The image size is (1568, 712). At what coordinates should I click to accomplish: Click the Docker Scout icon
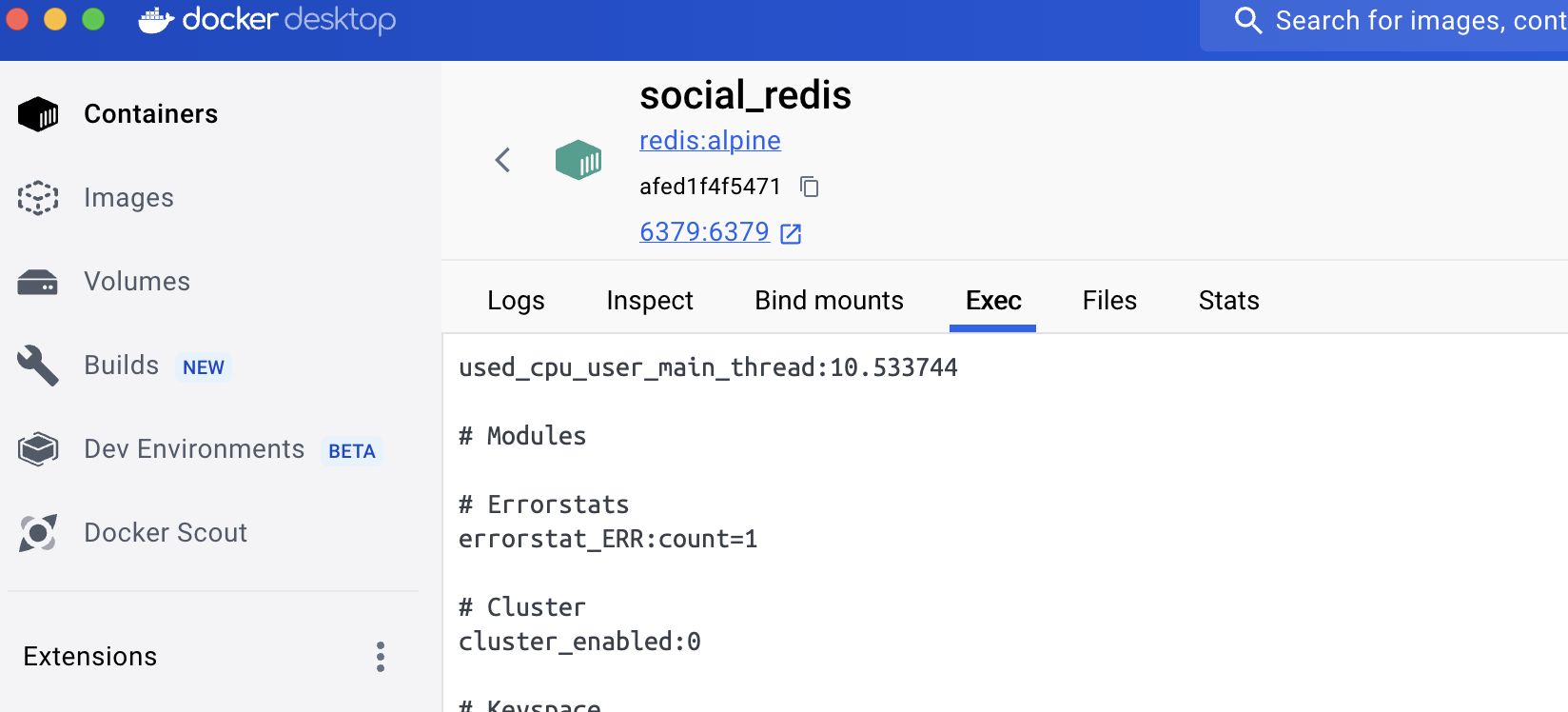click(x=38, y=533)
